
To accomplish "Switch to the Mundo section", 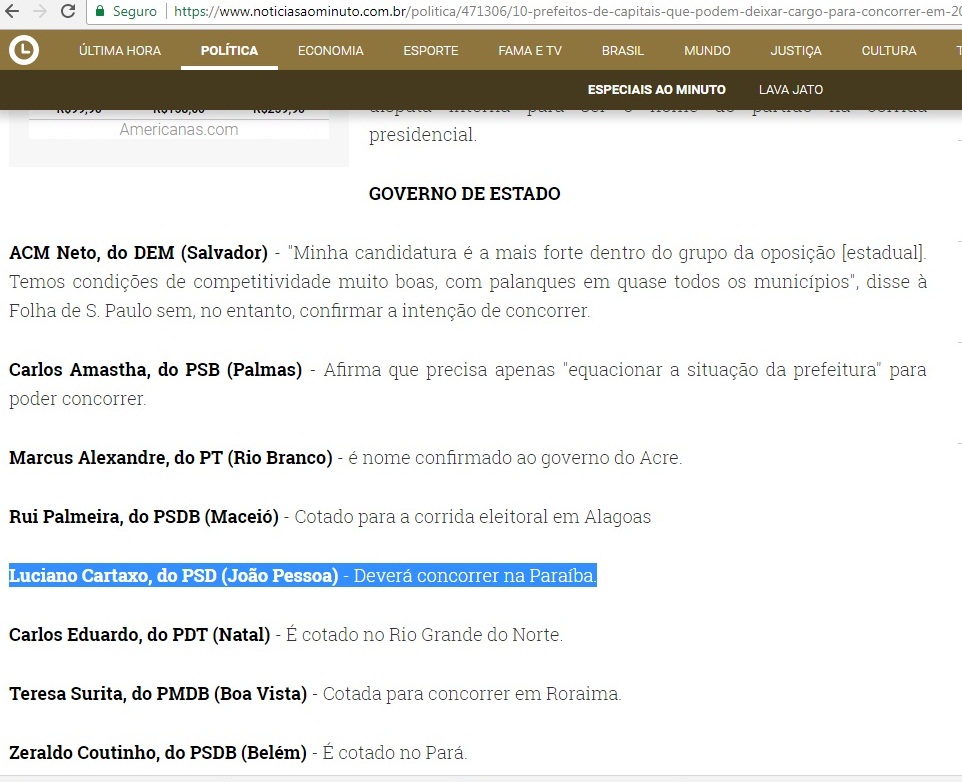I will (707, 51).
